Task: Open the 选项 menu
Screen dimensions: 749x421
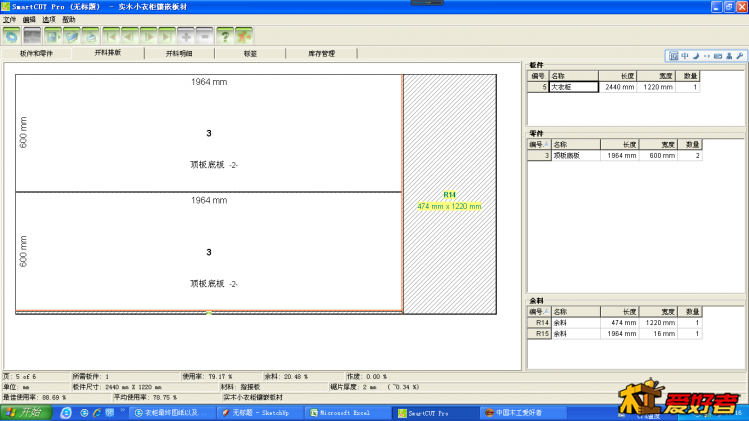Action: (49, 20)
